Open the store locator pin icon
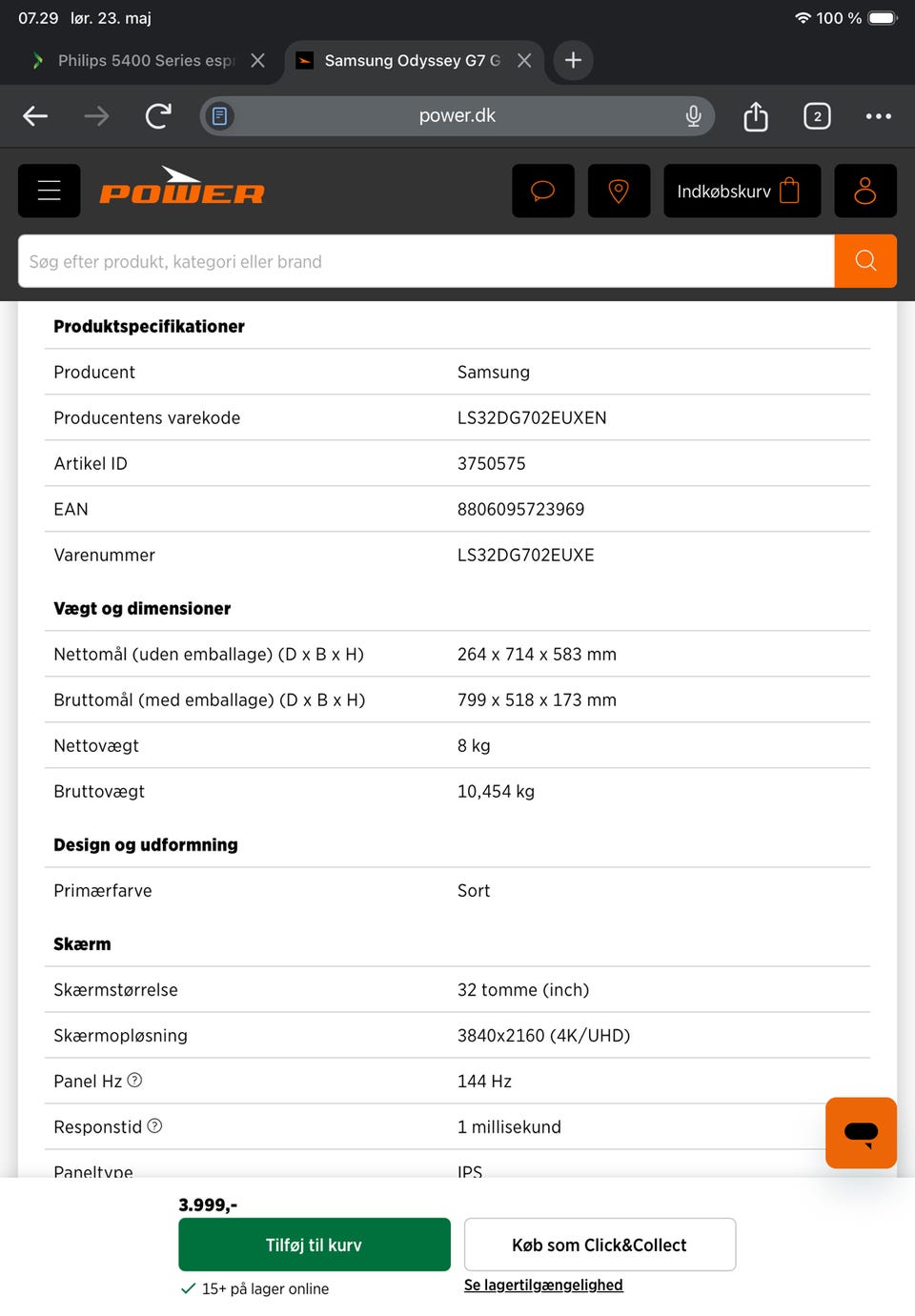The image size is (915, 1316). 619,191
